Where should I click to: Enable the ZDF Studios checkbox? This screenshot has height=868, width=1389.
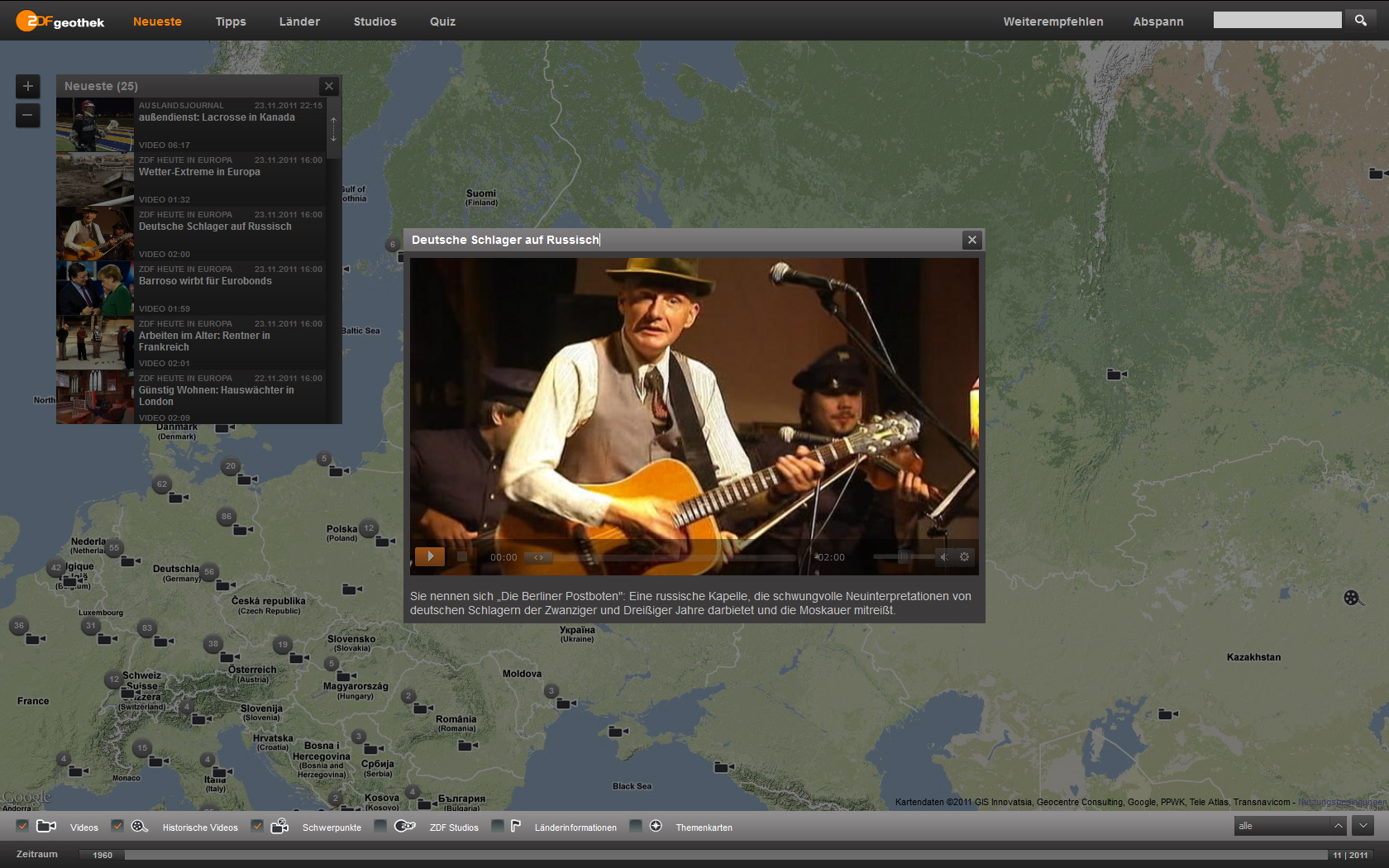(x=380, y=826)
